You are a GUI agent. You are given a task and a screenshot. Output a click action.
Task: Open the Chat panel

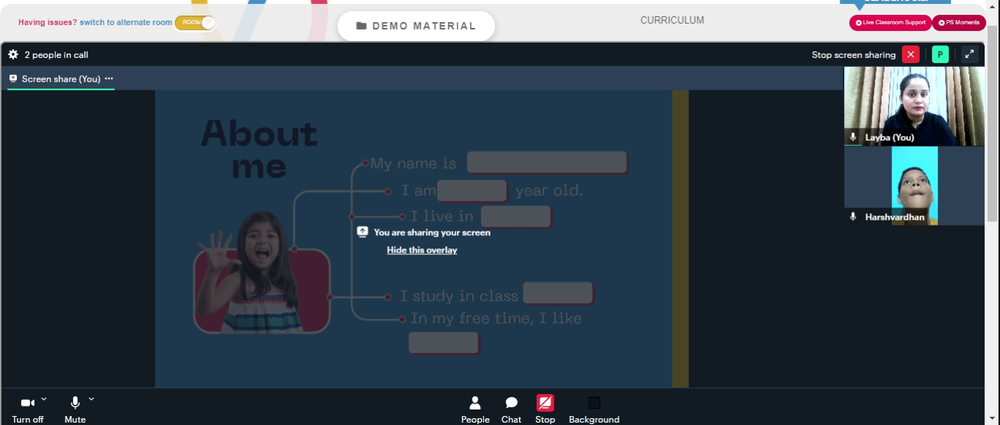(511, 409)
